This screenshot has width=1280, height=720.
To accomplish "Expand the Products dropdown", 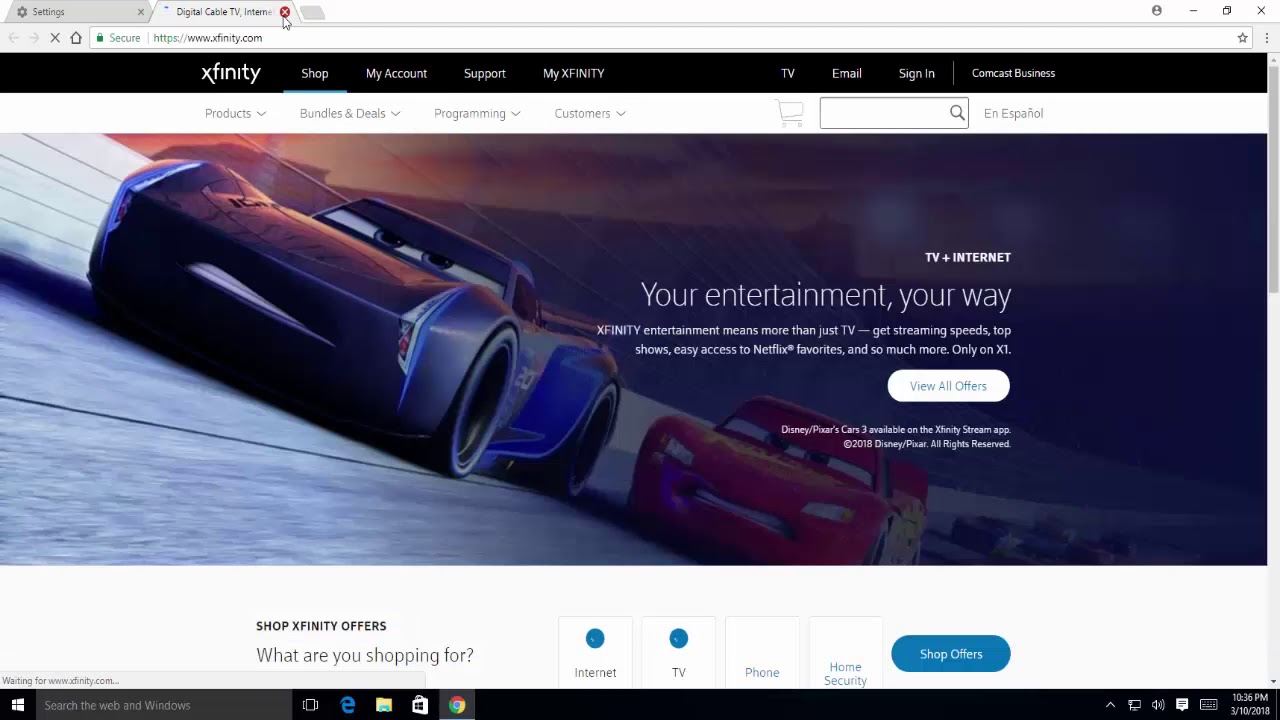I will 235,113.
